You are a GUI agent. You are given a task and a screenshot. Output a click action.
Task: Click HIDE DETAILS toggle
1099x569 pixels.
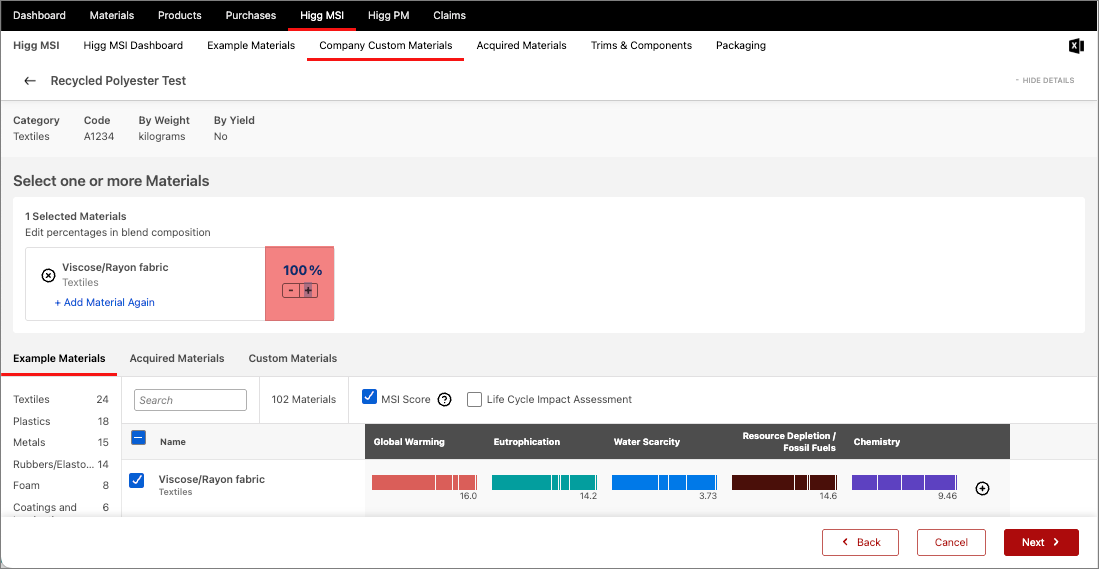pos(1044,81)
